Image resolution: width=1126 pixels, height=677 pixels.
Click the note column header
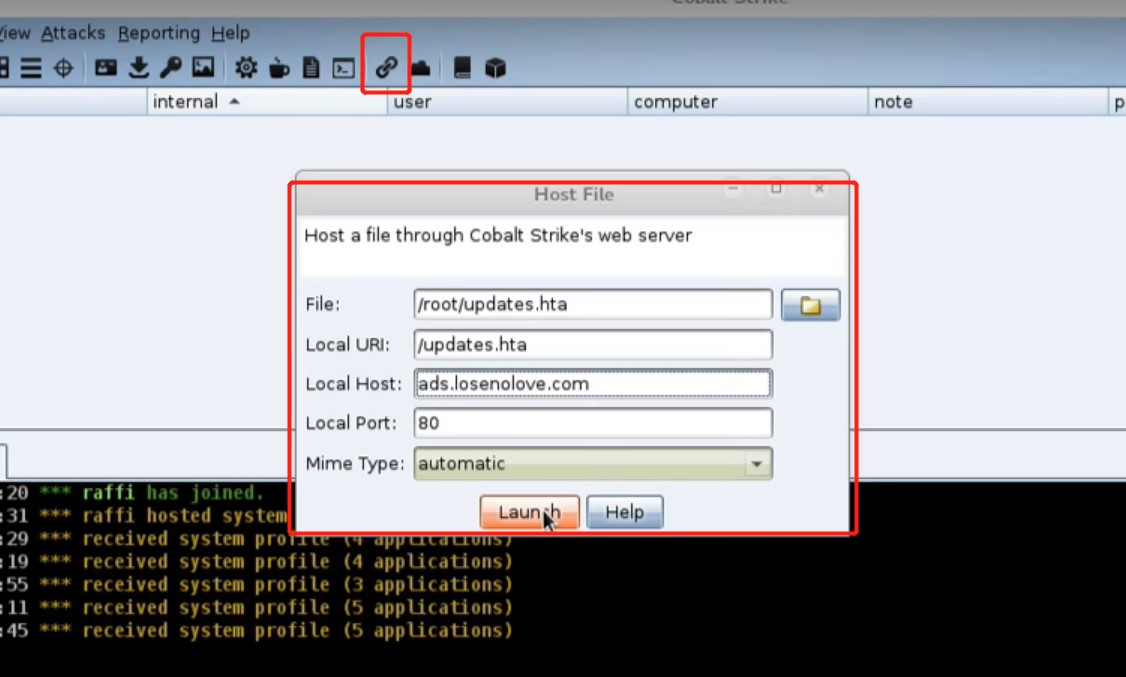pos(987,102)
